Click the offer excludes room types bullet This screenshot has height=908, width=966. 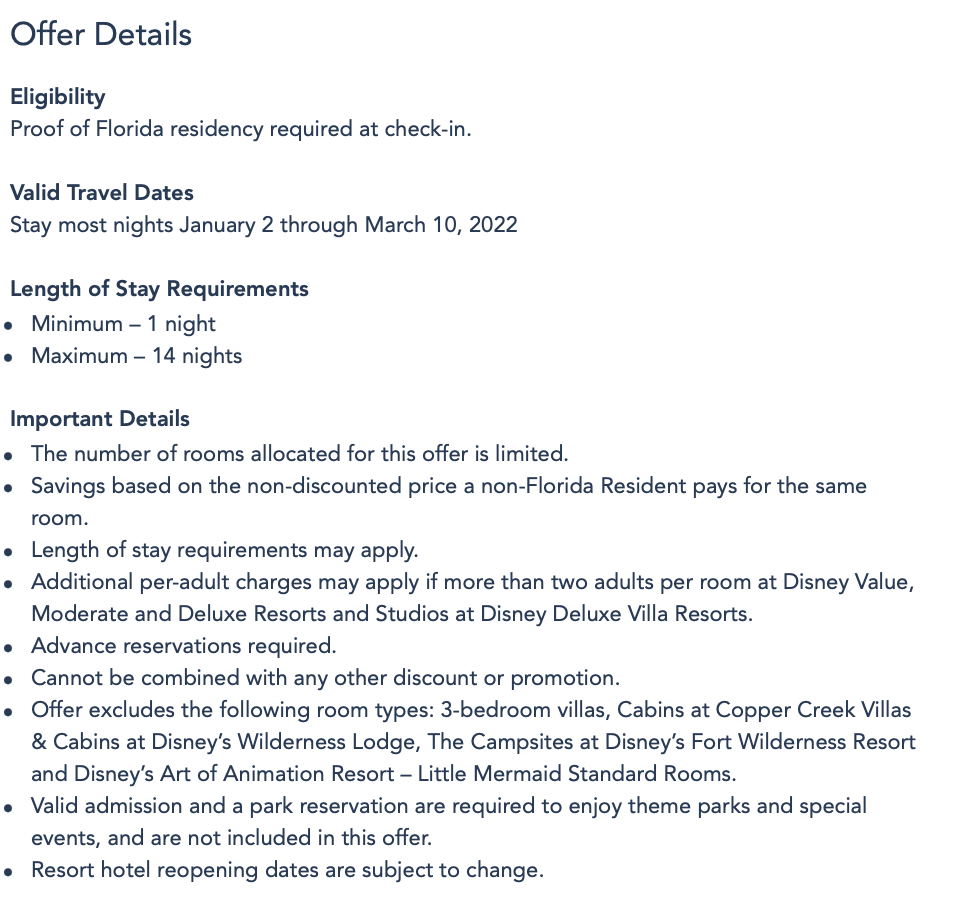tap(470, 710)
